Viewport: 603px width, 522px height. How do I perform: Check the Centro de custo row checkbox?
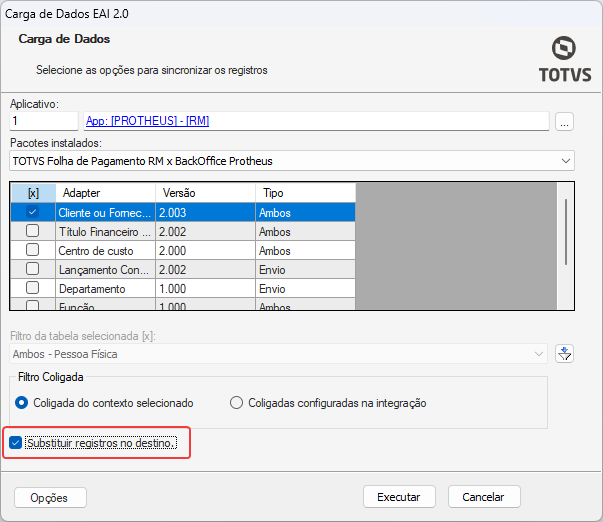(33, 250)
